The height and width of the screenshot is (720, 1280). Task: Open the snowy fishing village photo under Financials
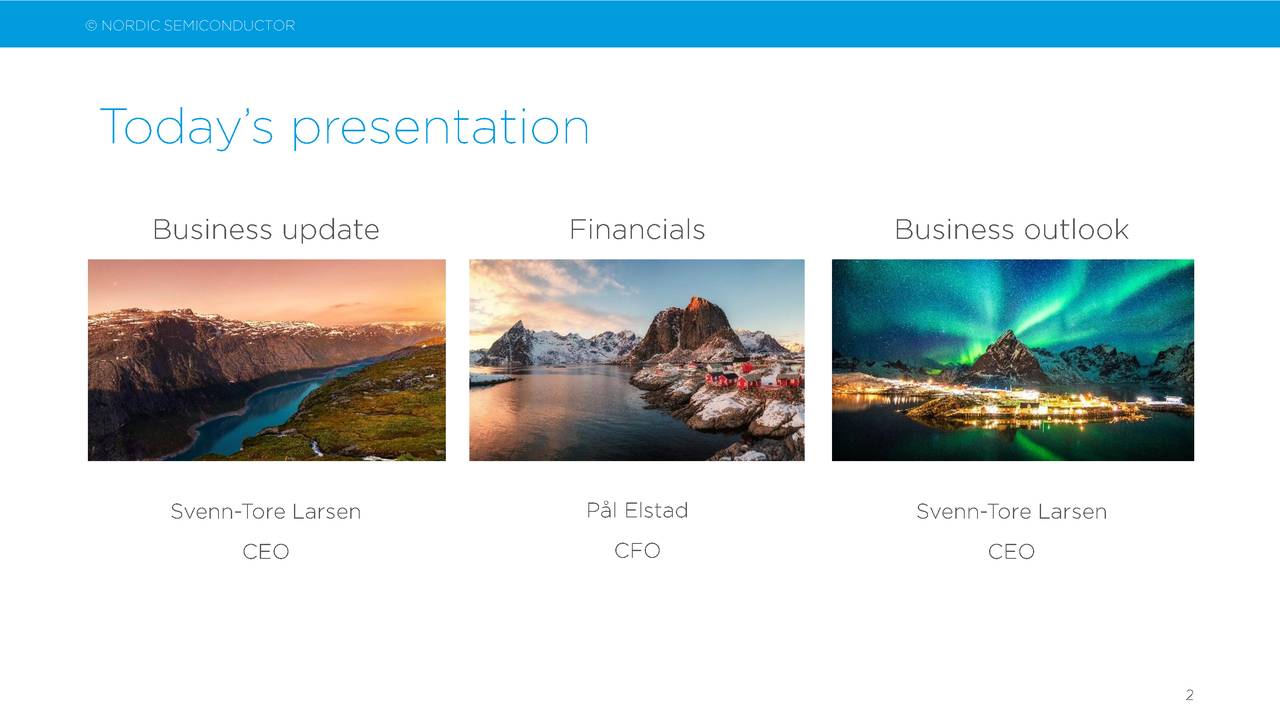[636, 360]
